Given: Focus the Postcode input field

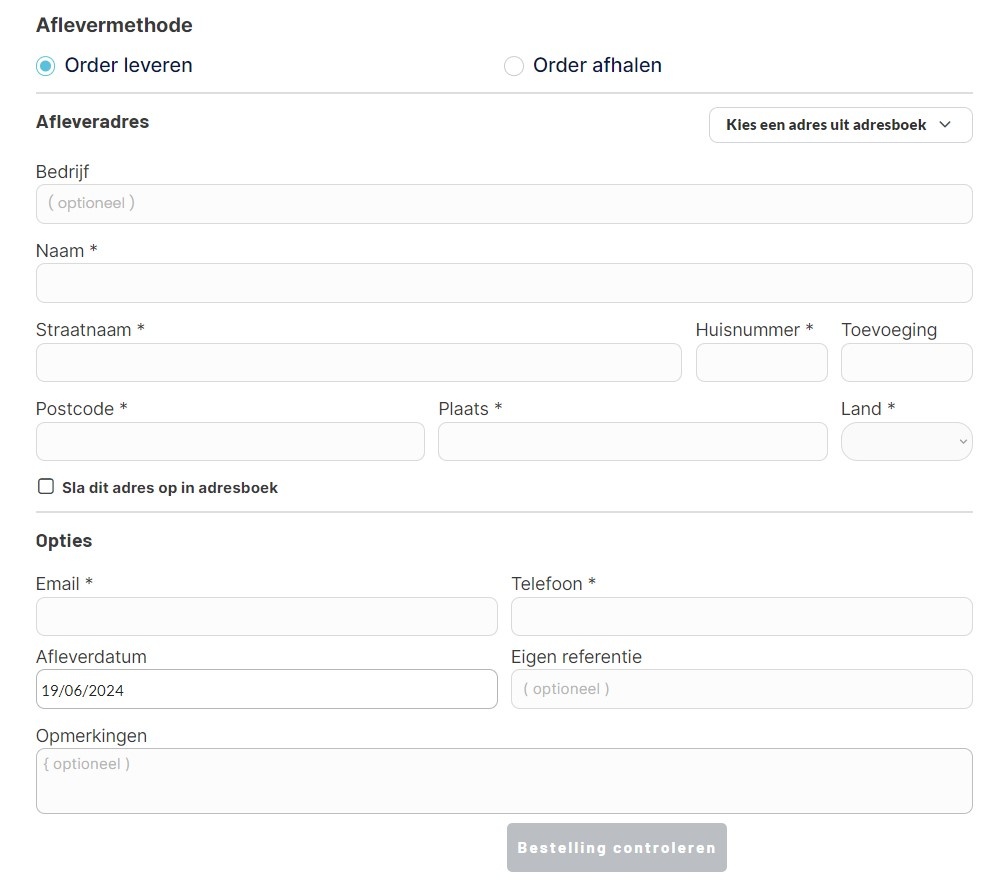Looking at the screenshot, I should [230, 441].
